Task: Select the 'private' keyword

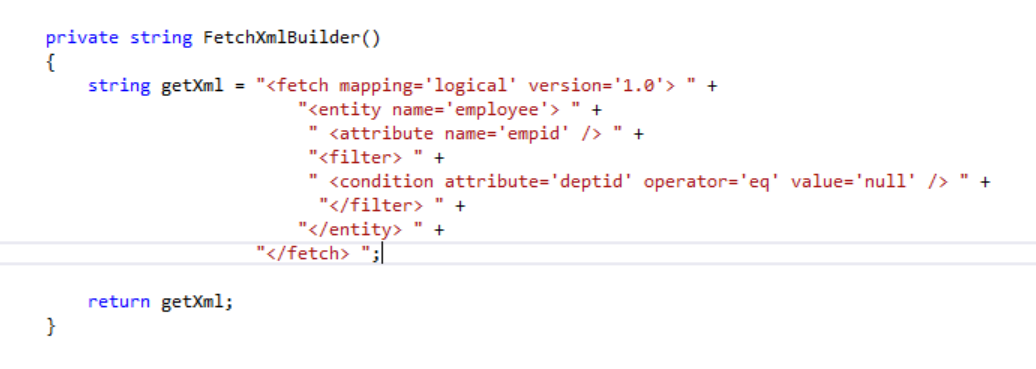Action: (x=82, y=38)
